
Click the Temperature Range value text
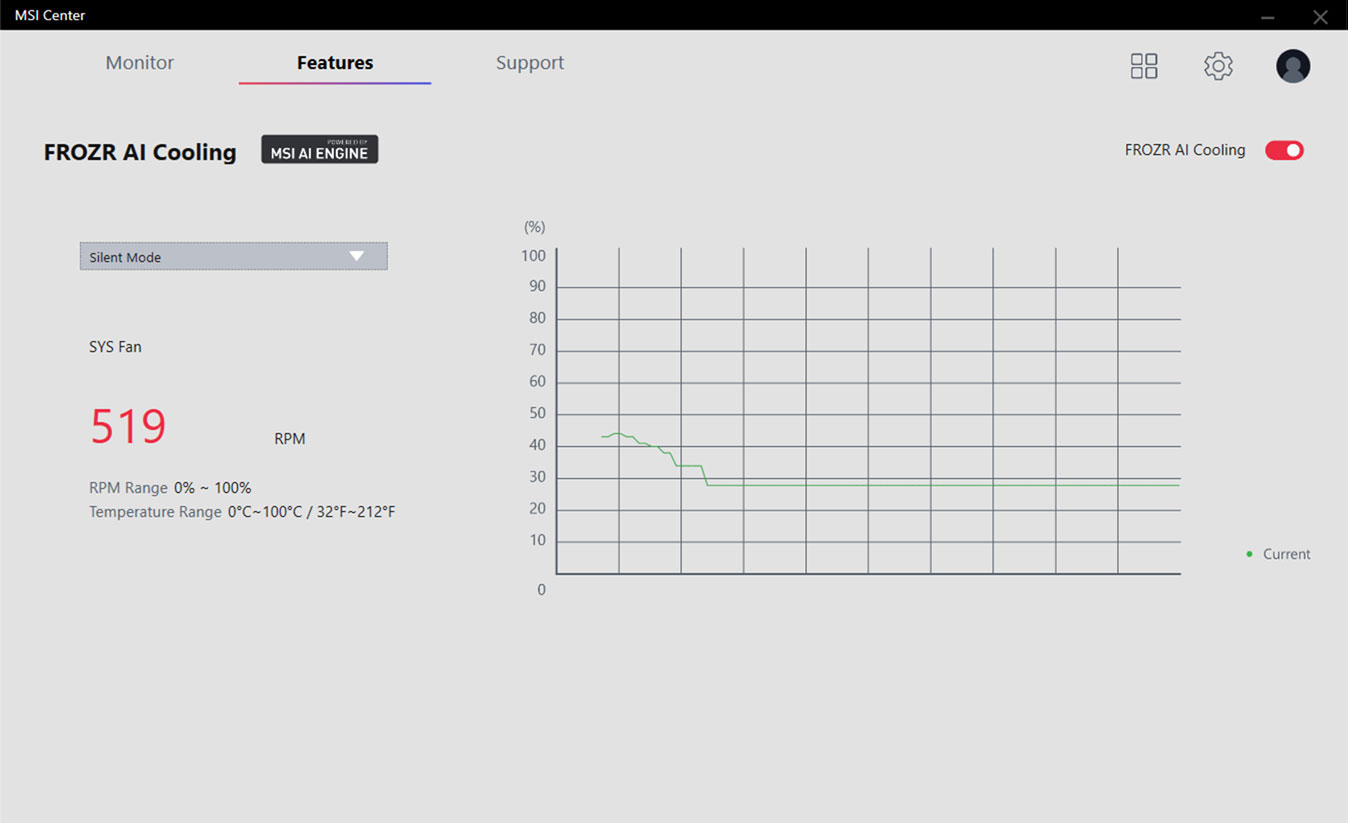pos(311,512)
